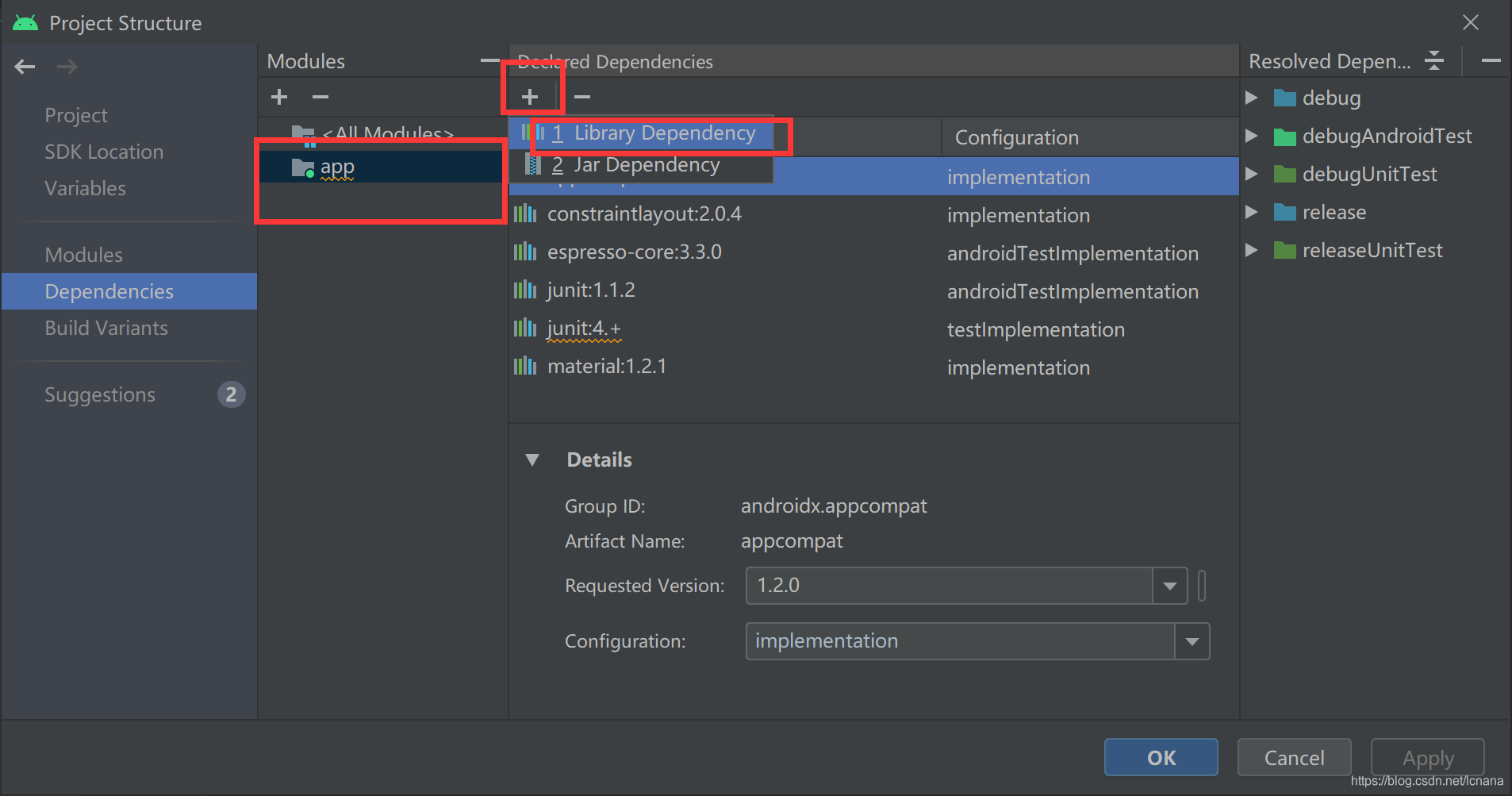Open the Suggestions section

point(100,394)
